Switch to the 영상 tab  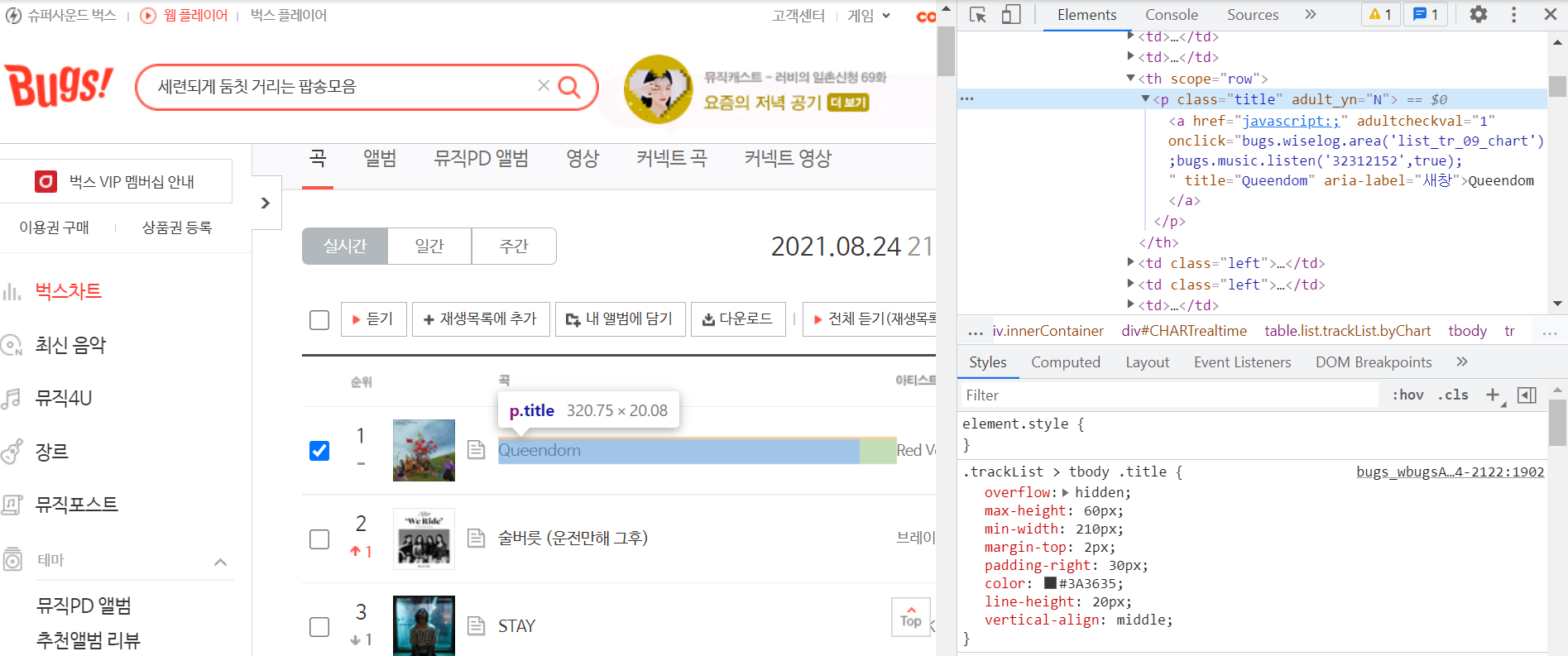(x=583, y=158)
